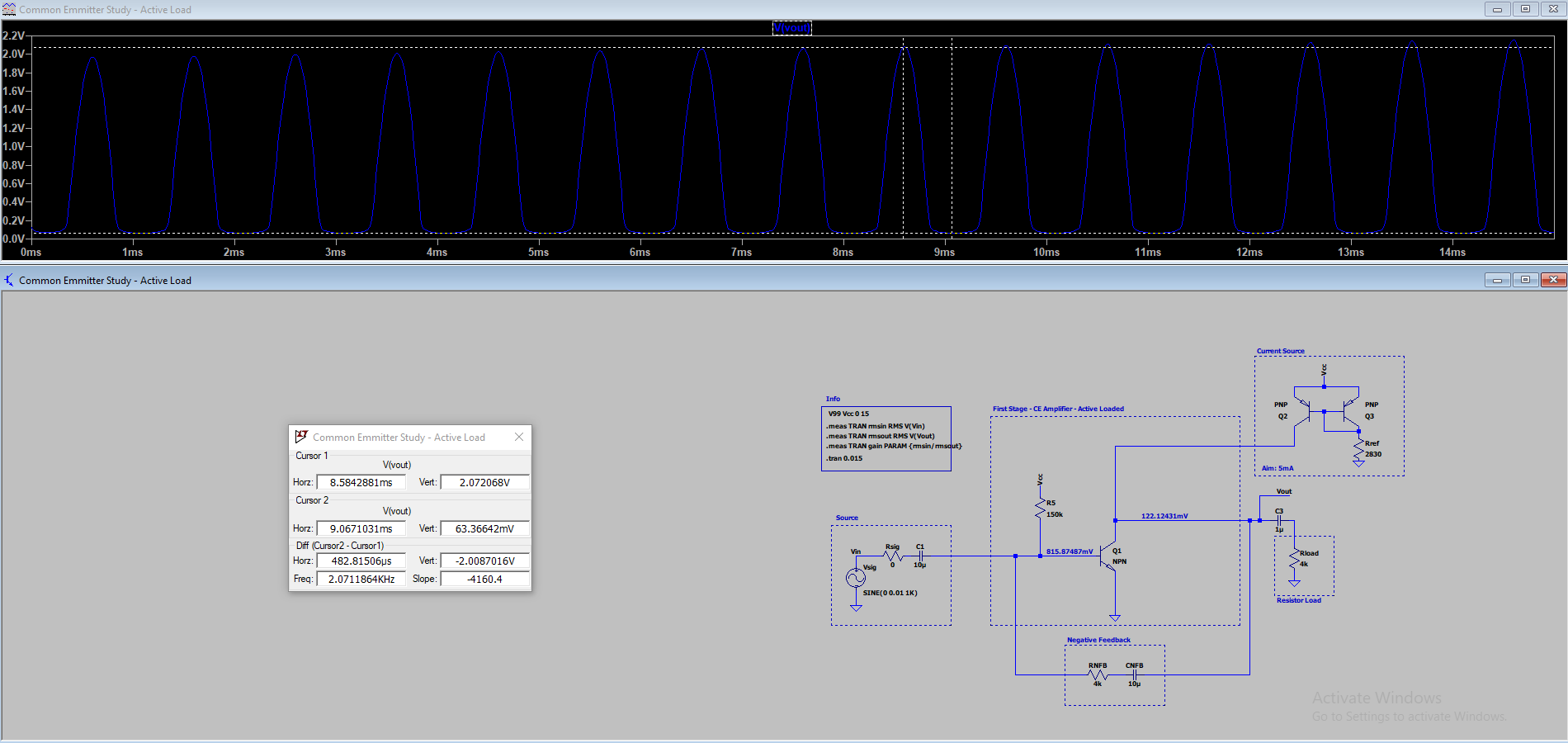Click the V(vout) trace label in the plot

[791, 28]
